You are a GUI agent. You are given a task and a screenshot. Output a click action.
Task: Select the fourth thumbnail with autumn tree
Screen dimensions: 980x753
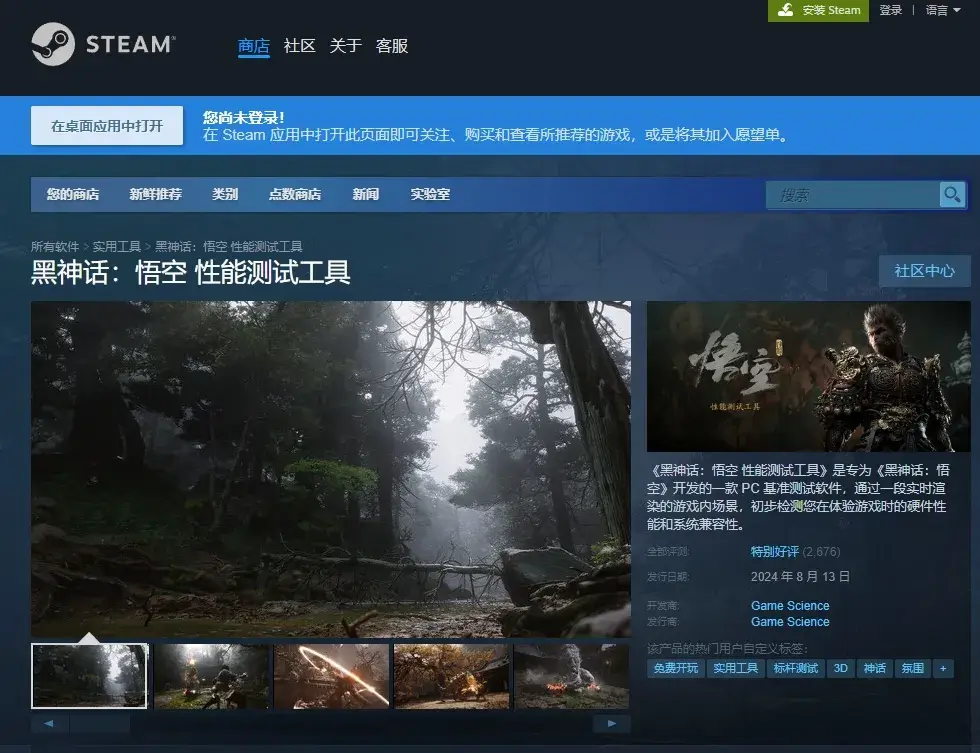451,676
